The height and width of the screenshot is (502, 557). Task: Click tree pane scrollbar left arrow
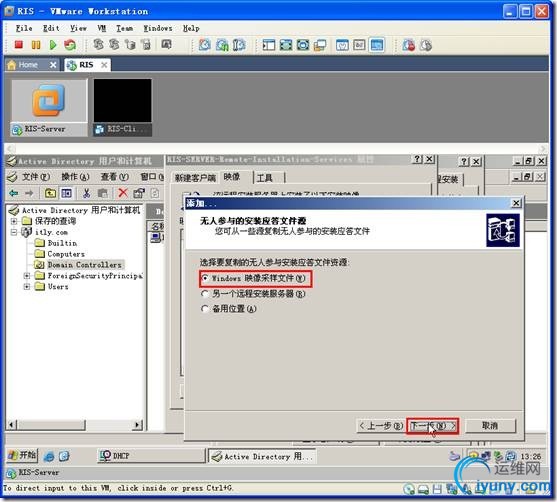coord(12,424)
